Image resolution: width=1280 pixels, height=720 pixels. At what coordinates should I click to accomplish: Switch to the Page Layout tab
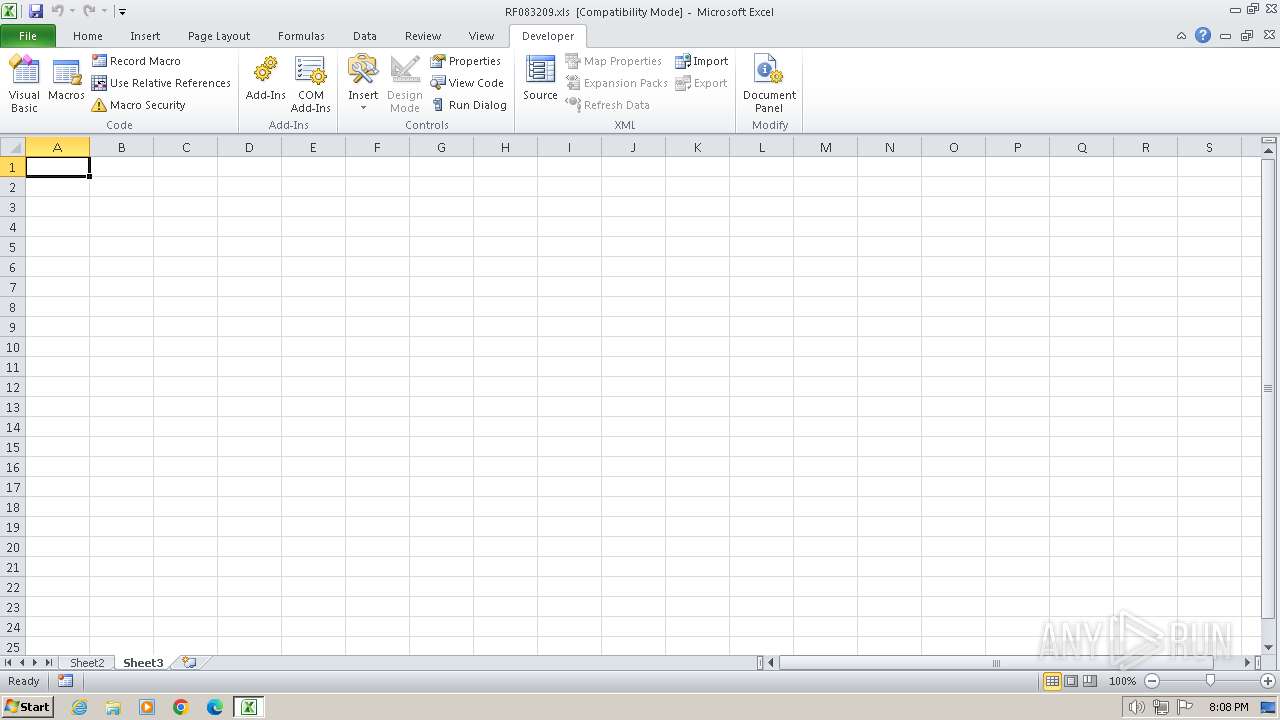point(219,36)
